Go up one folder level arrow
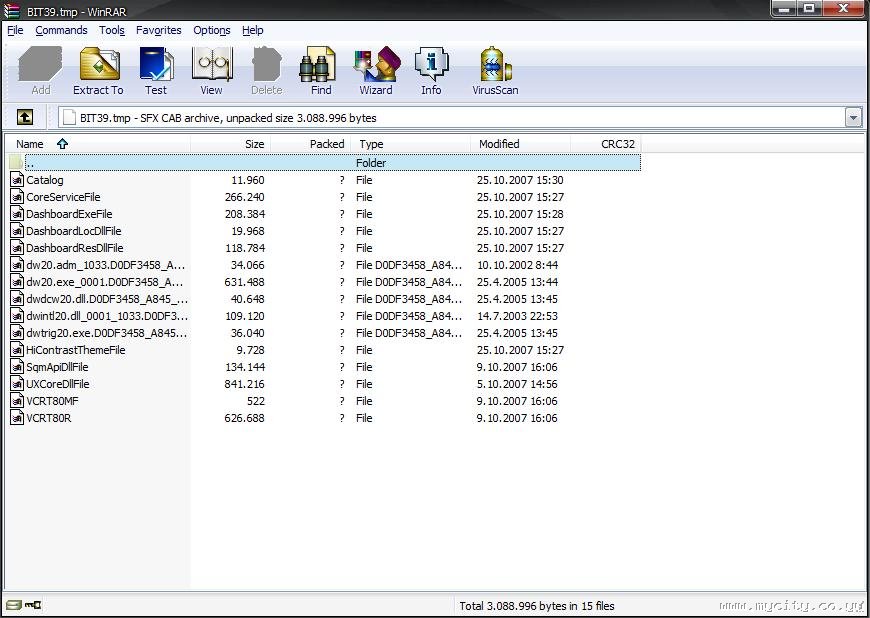The width and height of the screenshot is (870, 618). coord(25,117)
